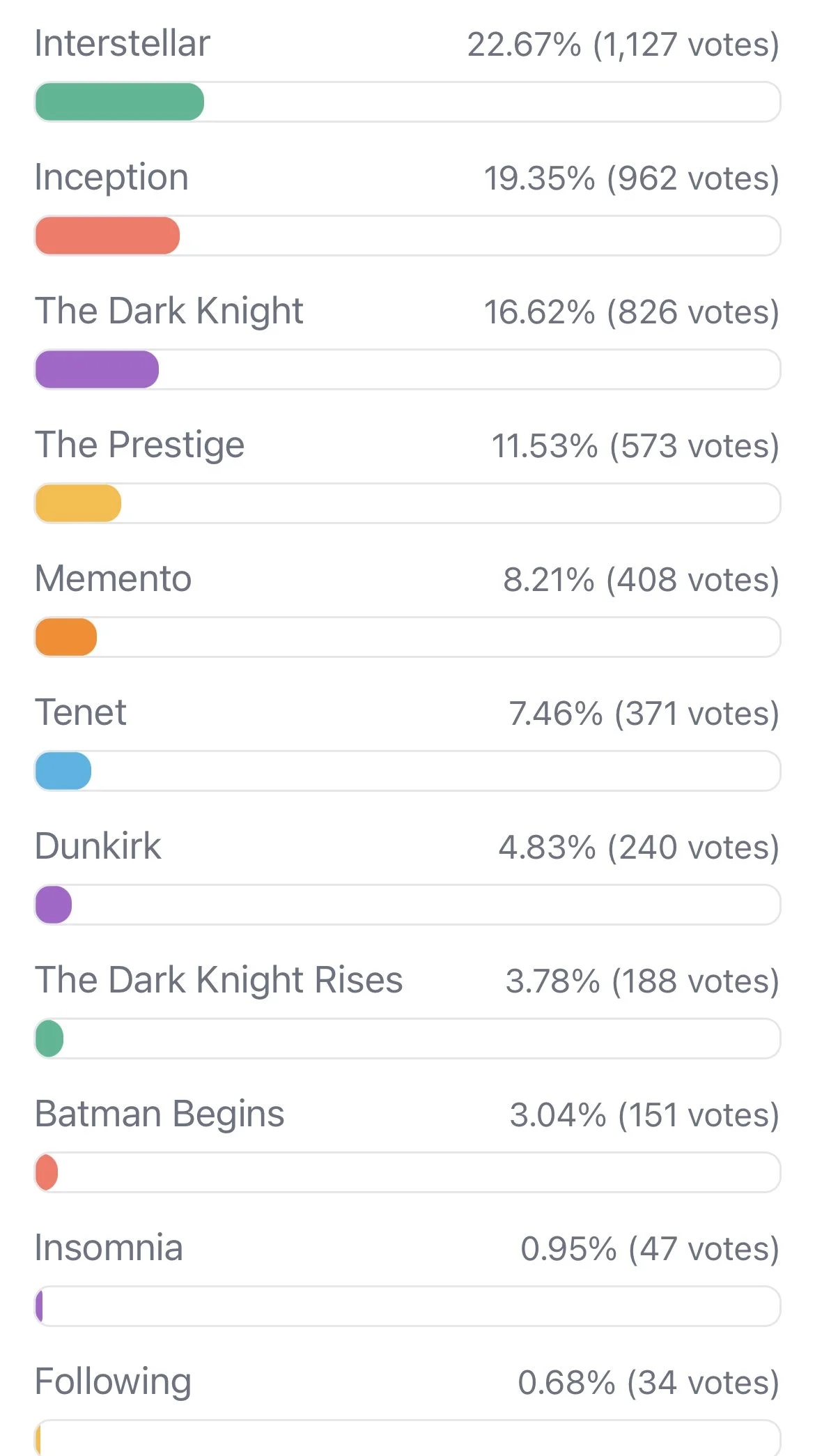Click the 22.67% (1,127 votes) count
Image resolution: width=815 pixels, height=1456 pixels.
(623, 45)
